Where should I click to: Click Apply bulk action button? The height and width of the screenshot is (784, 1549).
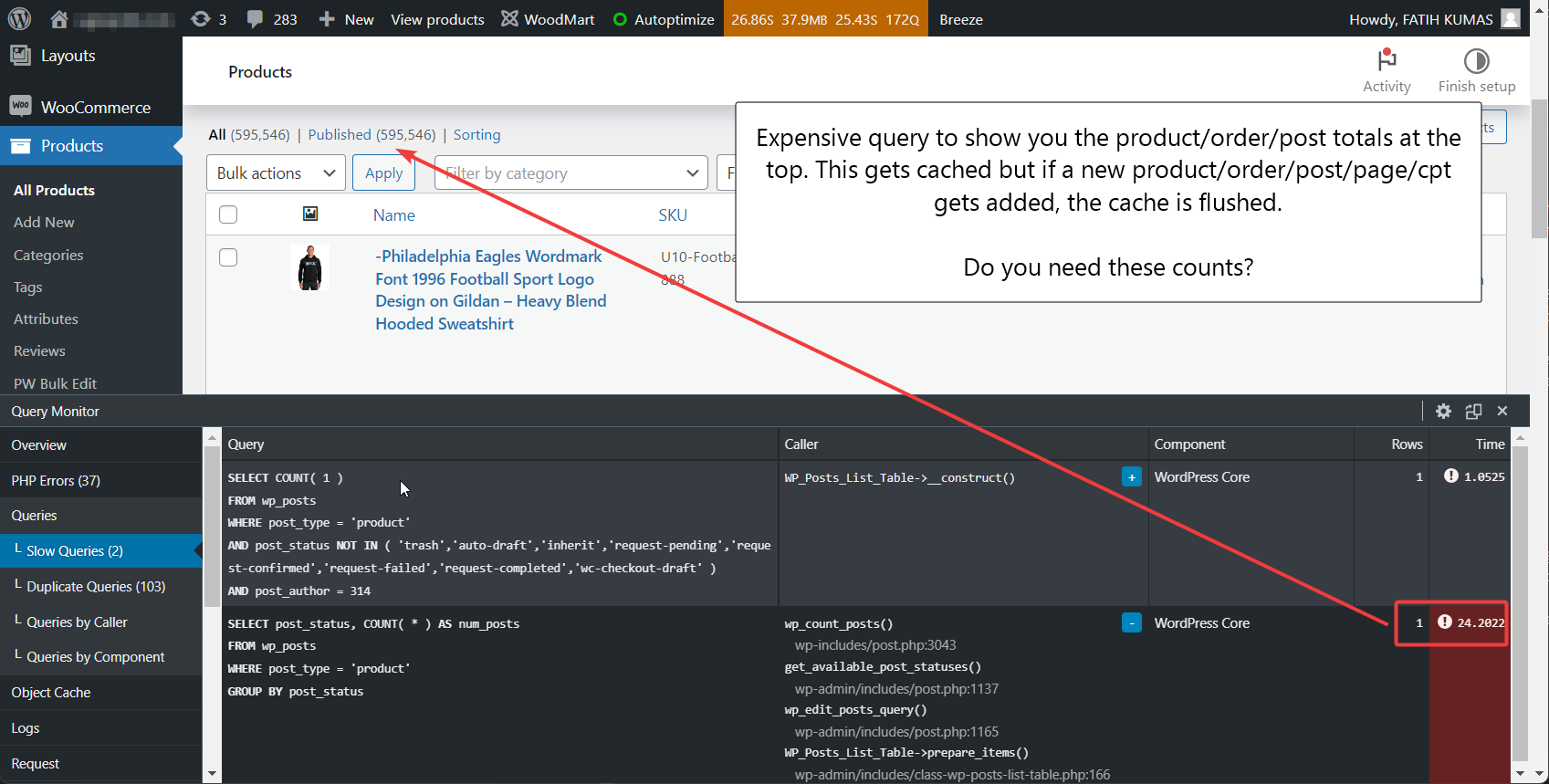383,172
